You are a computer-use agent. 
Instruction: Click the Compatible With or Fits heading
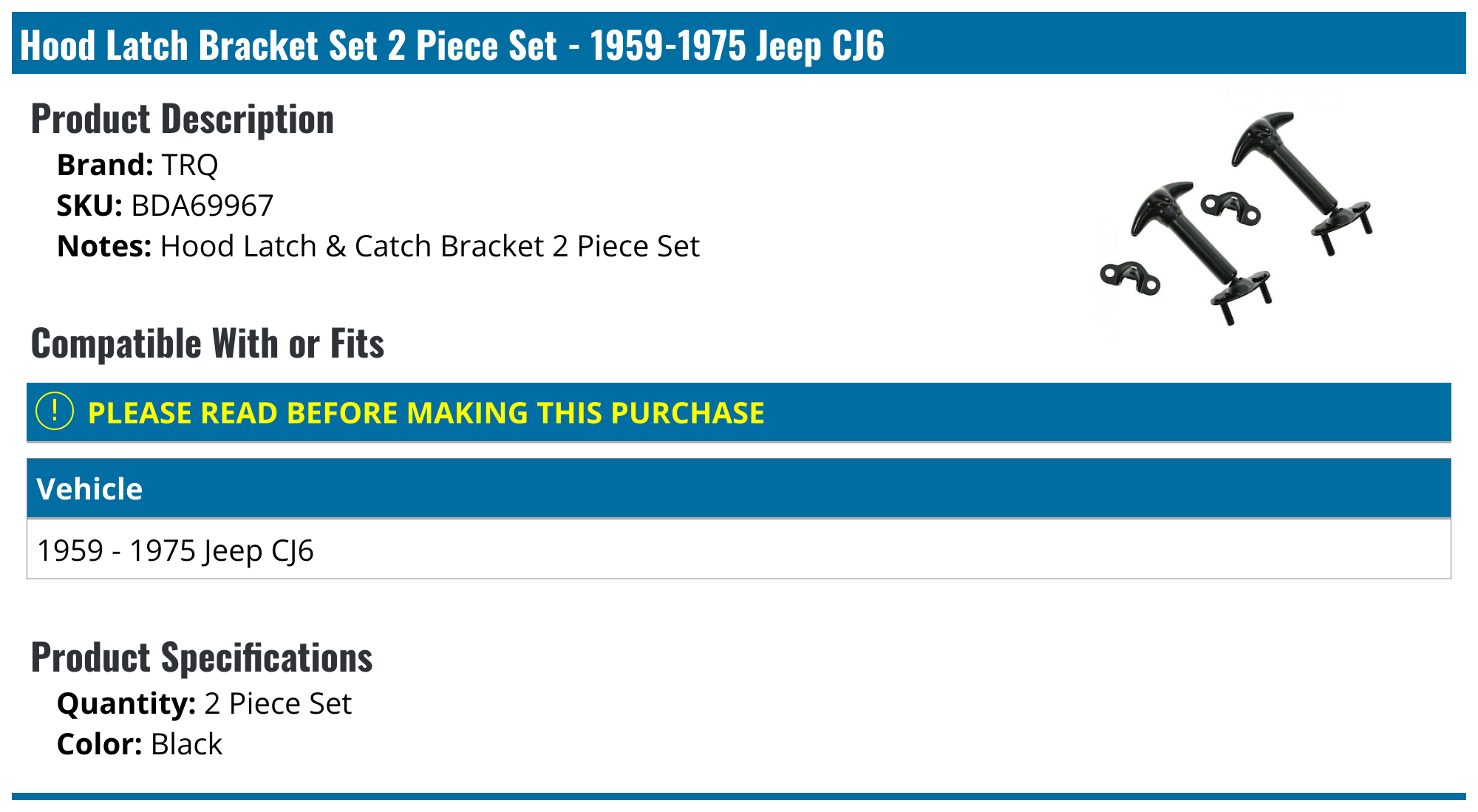pos(208,344)
